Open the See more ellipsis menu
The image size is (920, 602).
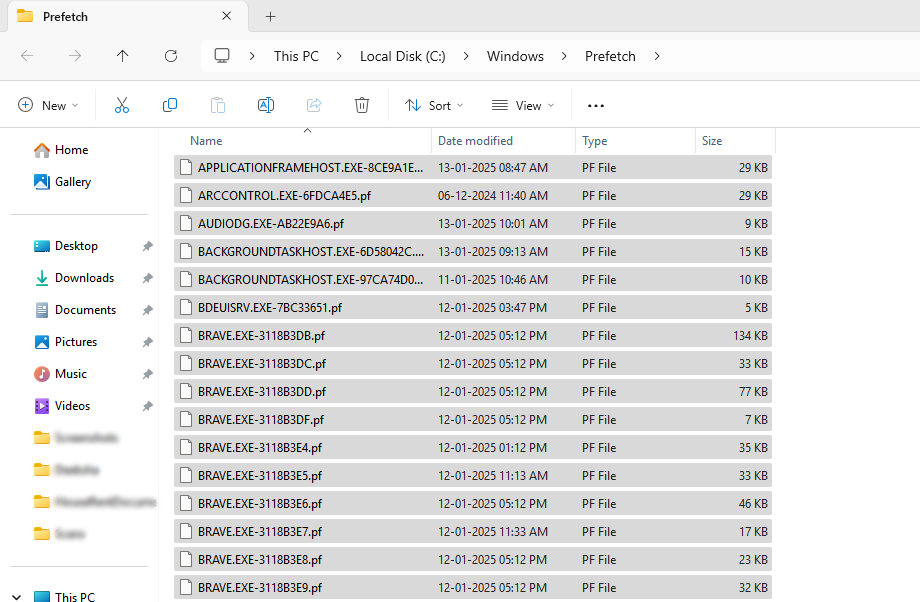point(596,106)
